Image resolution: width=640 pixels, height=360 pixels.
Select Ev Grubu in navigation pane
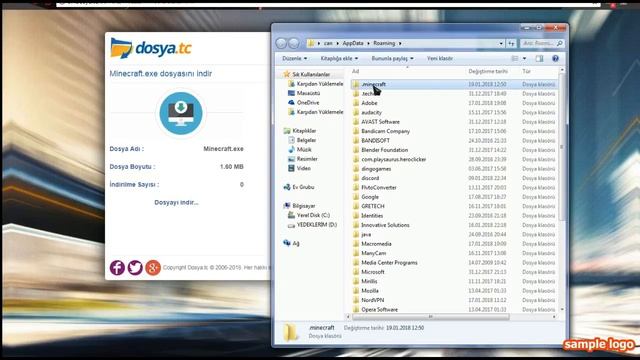(x=303, y=187)
